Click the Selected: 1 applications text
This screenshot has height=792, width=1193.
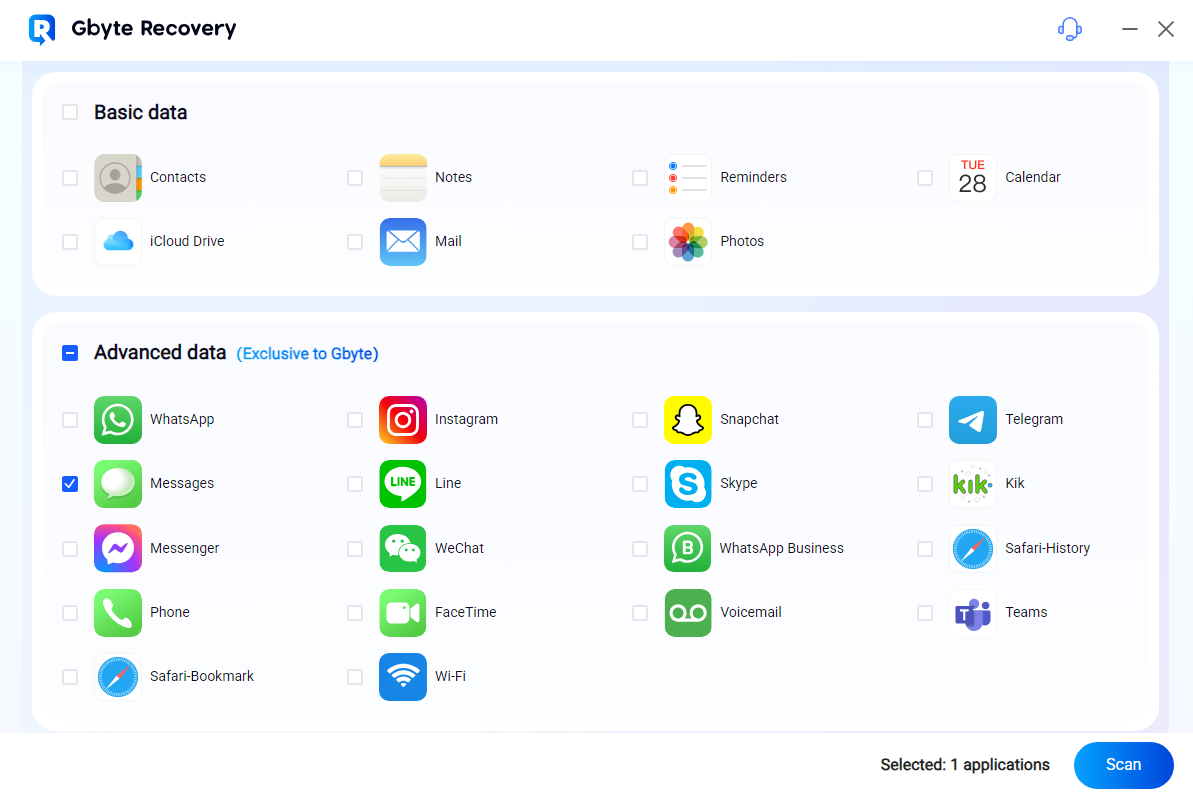(965, 765)
